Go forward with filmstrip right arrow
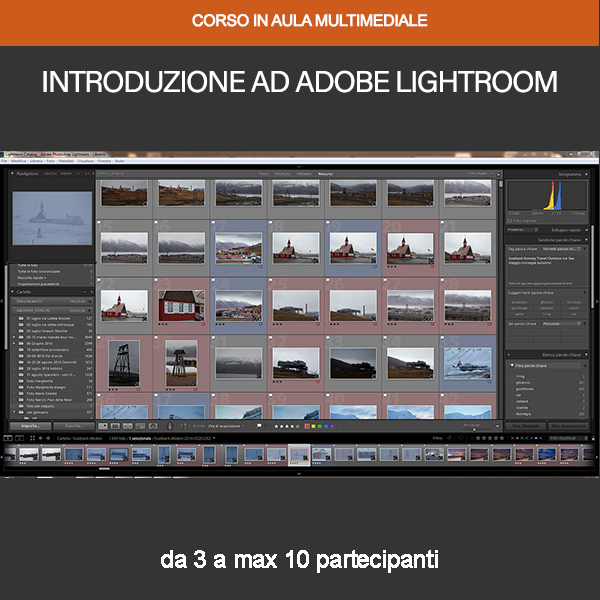The width and height of the screenshot is (600, 600). [x=48, y=438]
